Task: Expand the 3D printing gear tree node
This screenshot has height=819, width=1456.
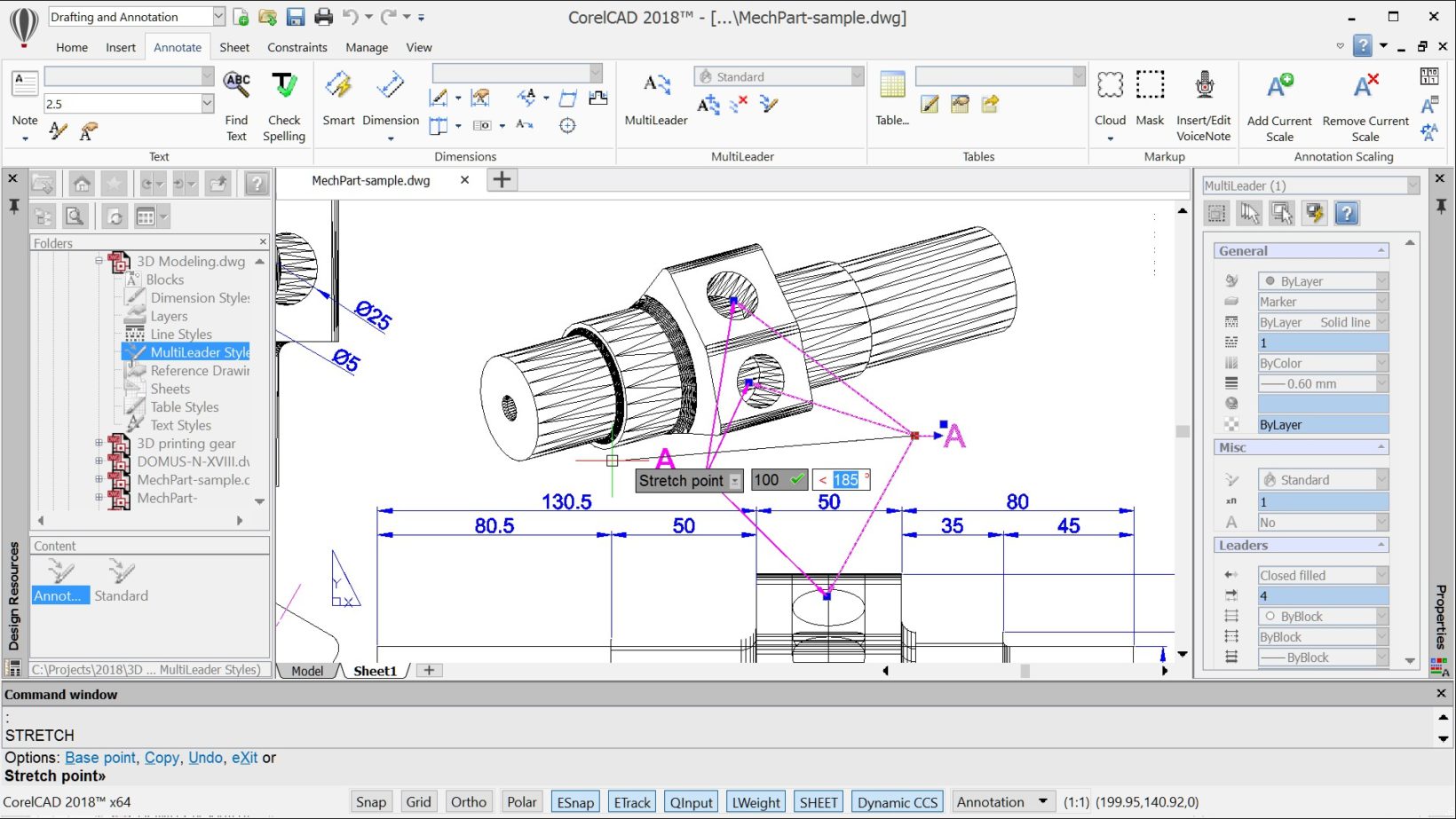Action: pos(99,443)
